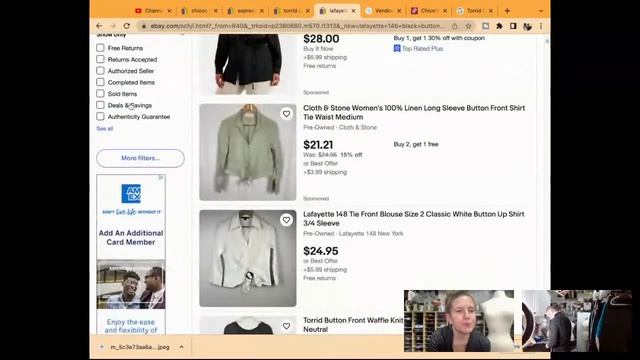
Task: Add the Cloth & Stone shirt to watchlist
Action: (x=287, y=114)
